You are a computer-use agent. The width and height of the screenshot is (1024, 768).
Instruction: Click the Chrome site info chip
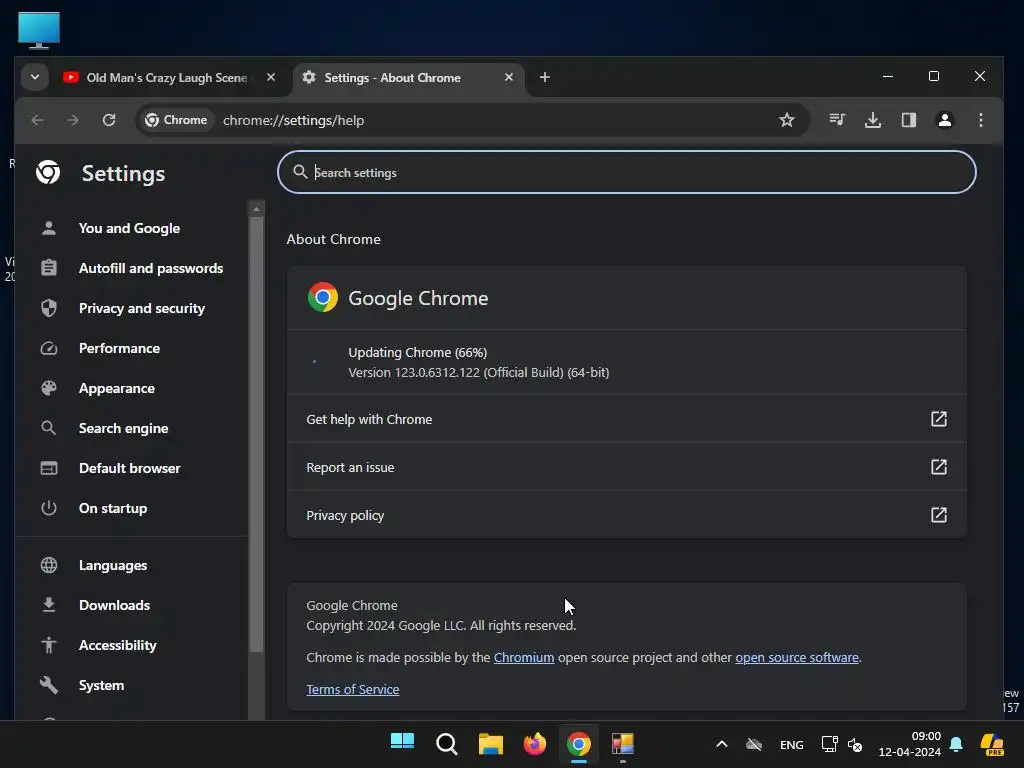(x=176, y=120)
